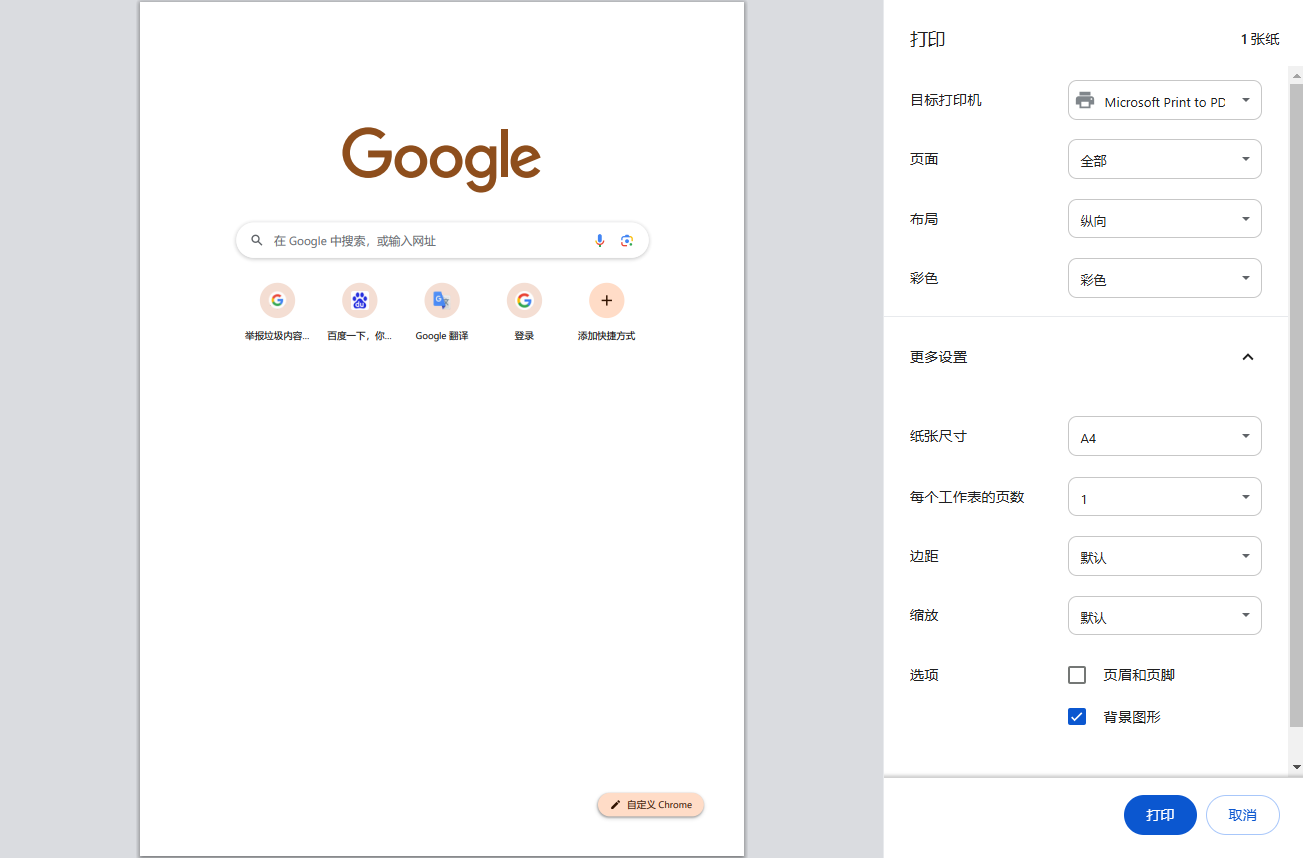Click the Google search input field
This screenshot has height=858, width=1303.
click(x=442, y=240)
